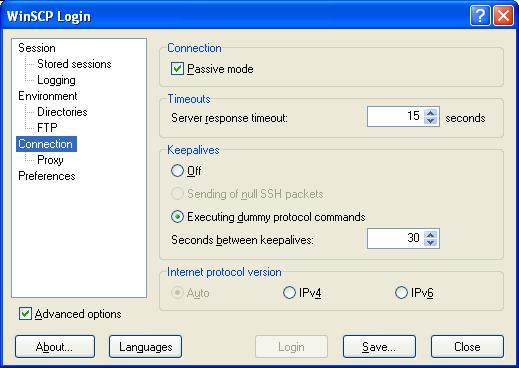This screenshot has height=368, width=519.
Task: Uncheck Advanced options checkbox
Action: [25, 314]
